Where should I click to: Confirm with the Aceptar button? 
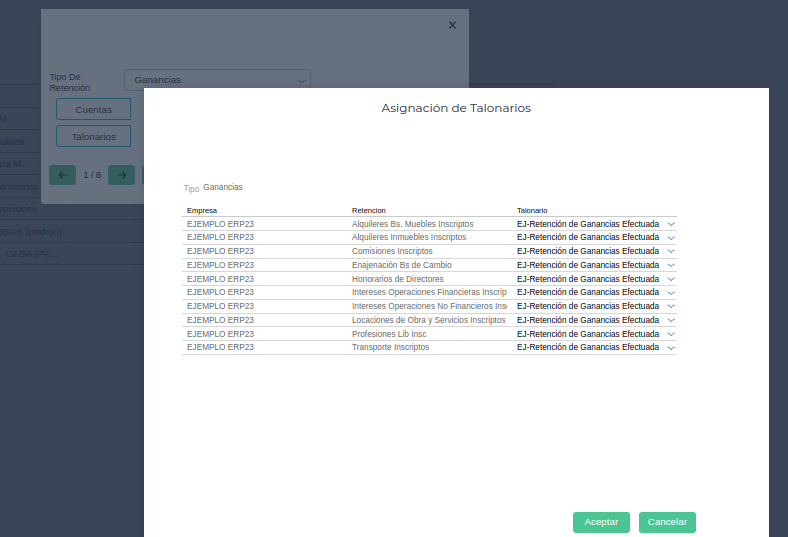601,522
